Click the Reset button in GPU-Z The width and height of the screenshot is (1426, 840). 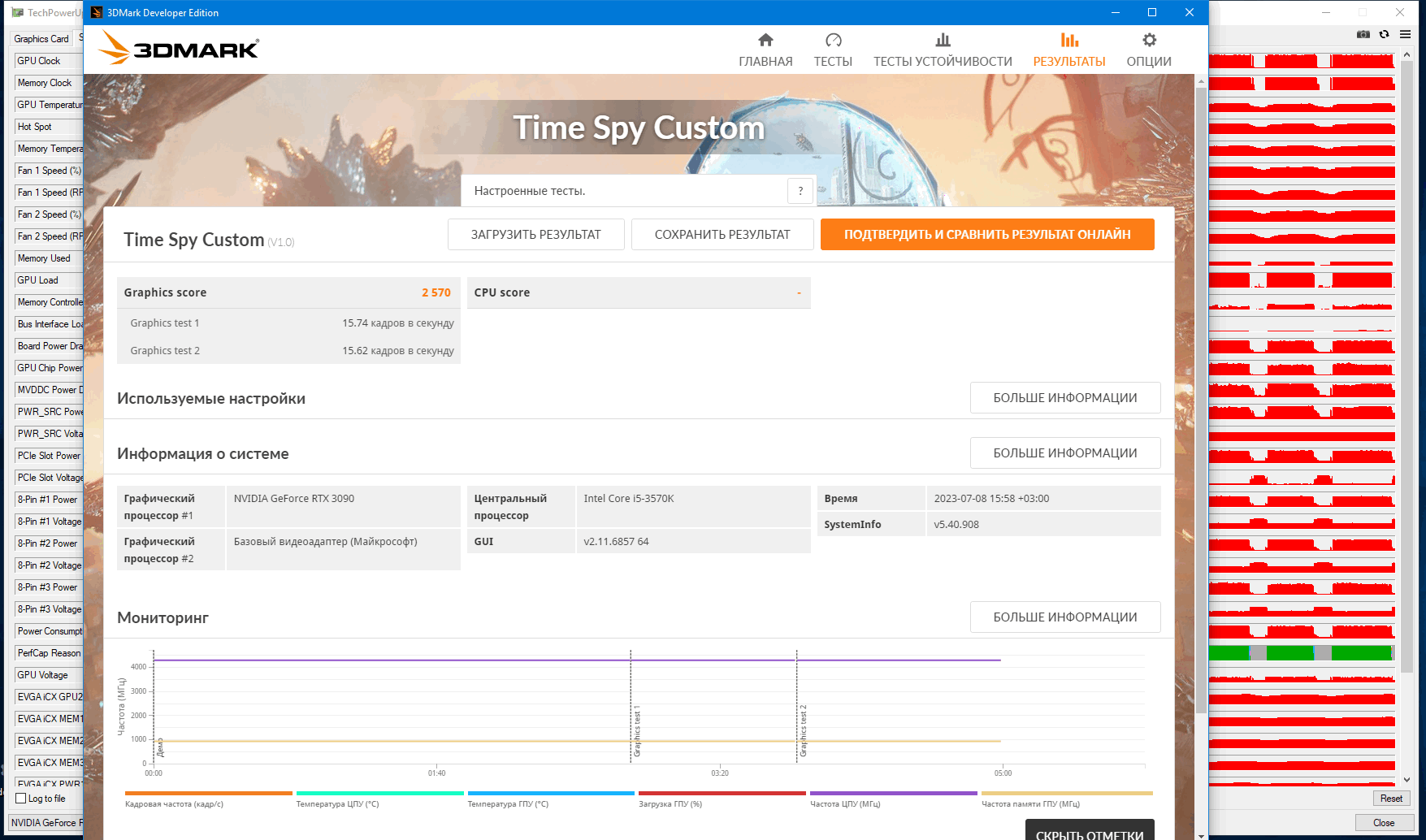pos(1391,799)
